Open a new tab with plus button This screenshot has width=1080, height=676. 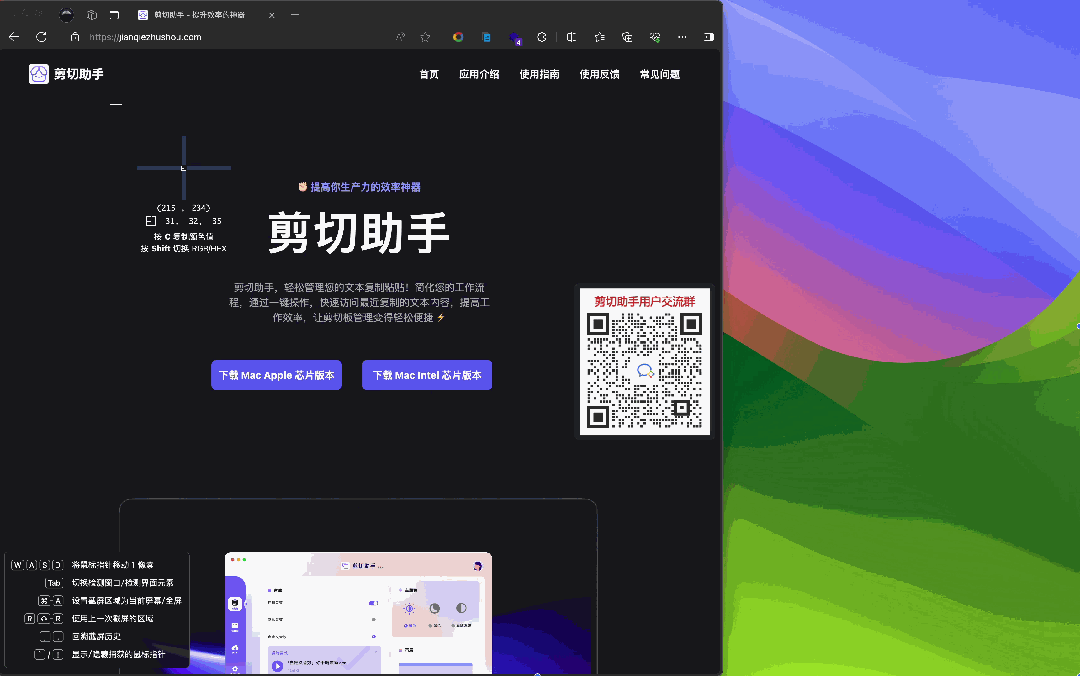(295, 14)
